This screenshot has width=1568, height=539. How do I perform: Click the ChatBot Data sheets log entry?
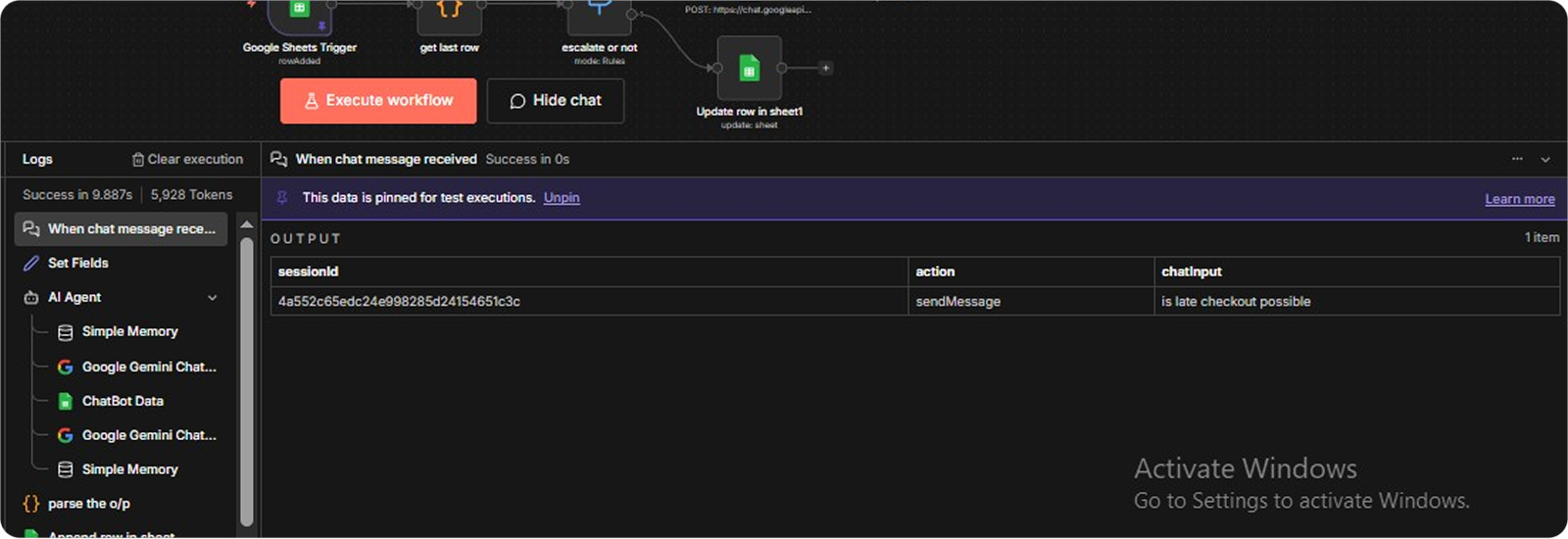coord(122,401)
